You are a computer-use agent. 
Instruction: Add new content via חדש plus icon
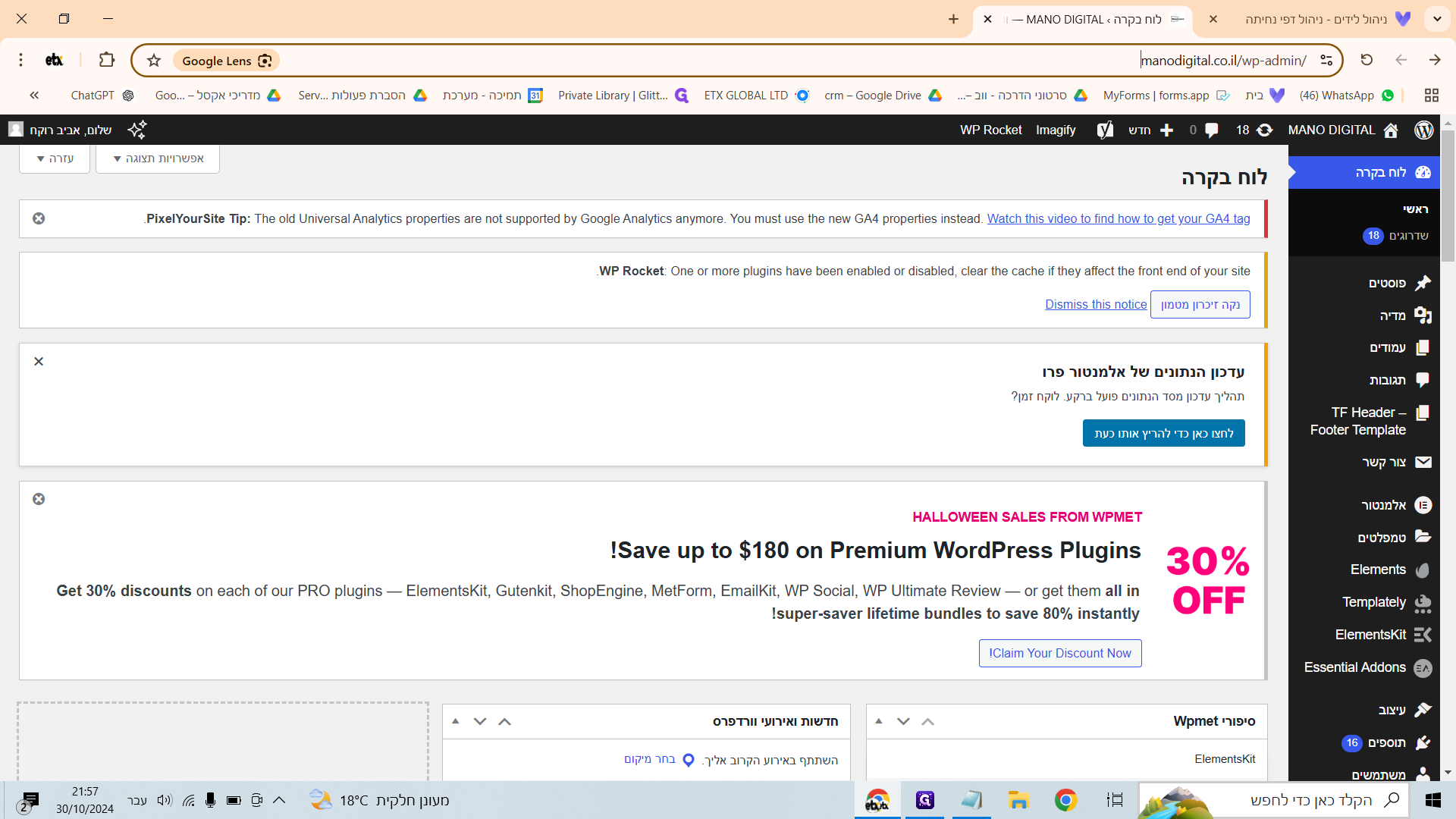[x=1151, y=130]
